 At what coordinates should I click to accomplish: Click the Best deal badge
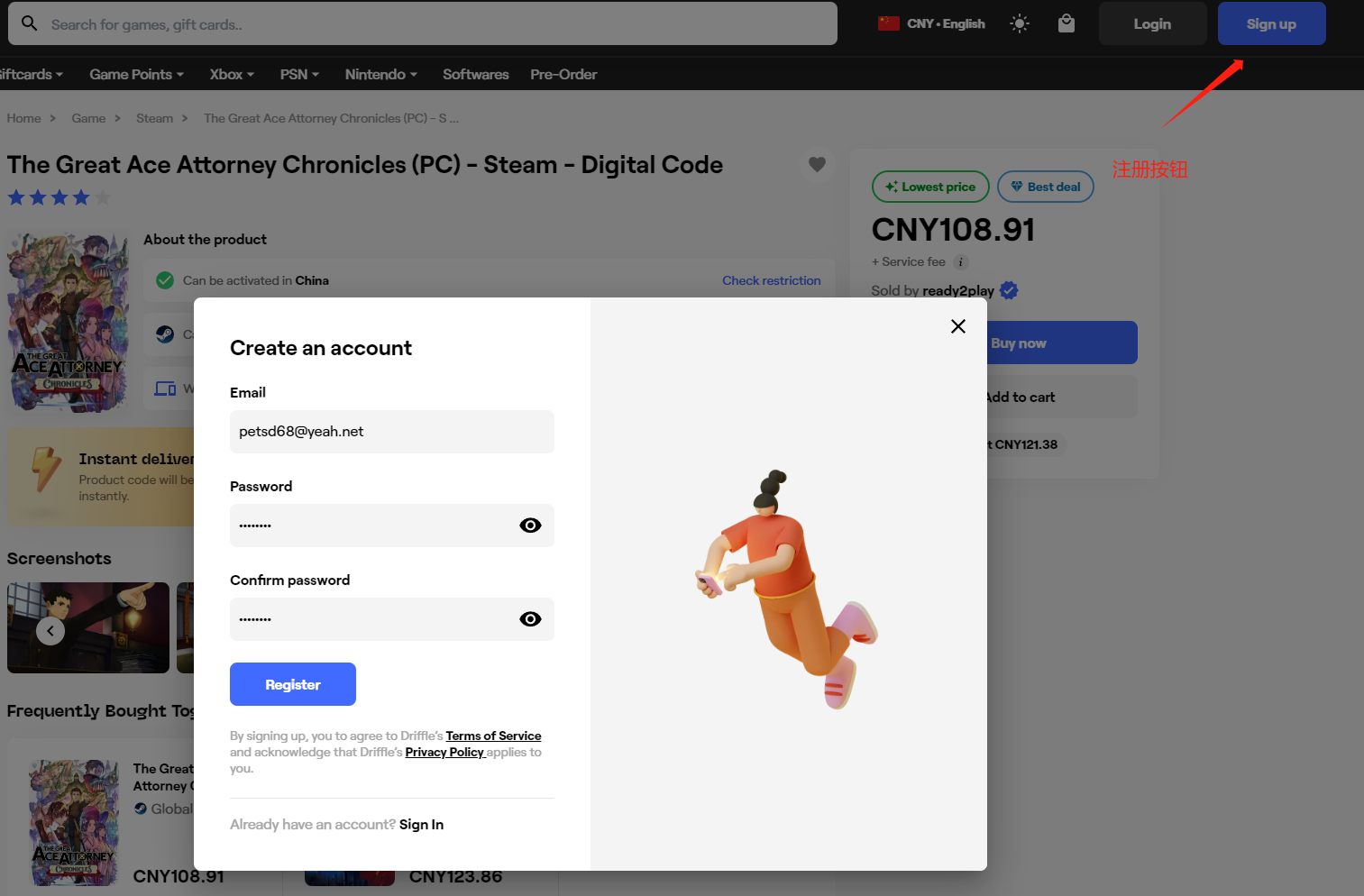(1046, 187)
